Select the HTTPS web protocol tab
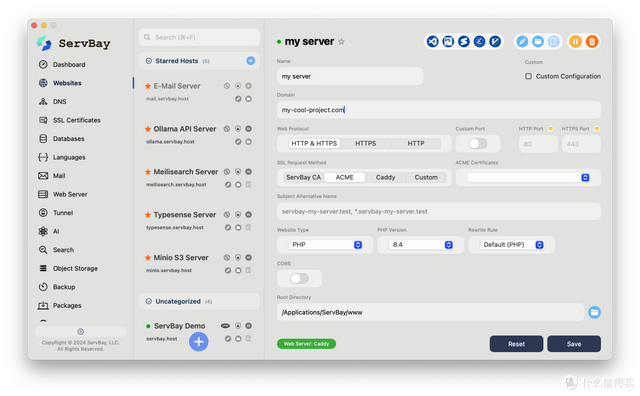Screen dimensions: 640x396 pos(365,143)
